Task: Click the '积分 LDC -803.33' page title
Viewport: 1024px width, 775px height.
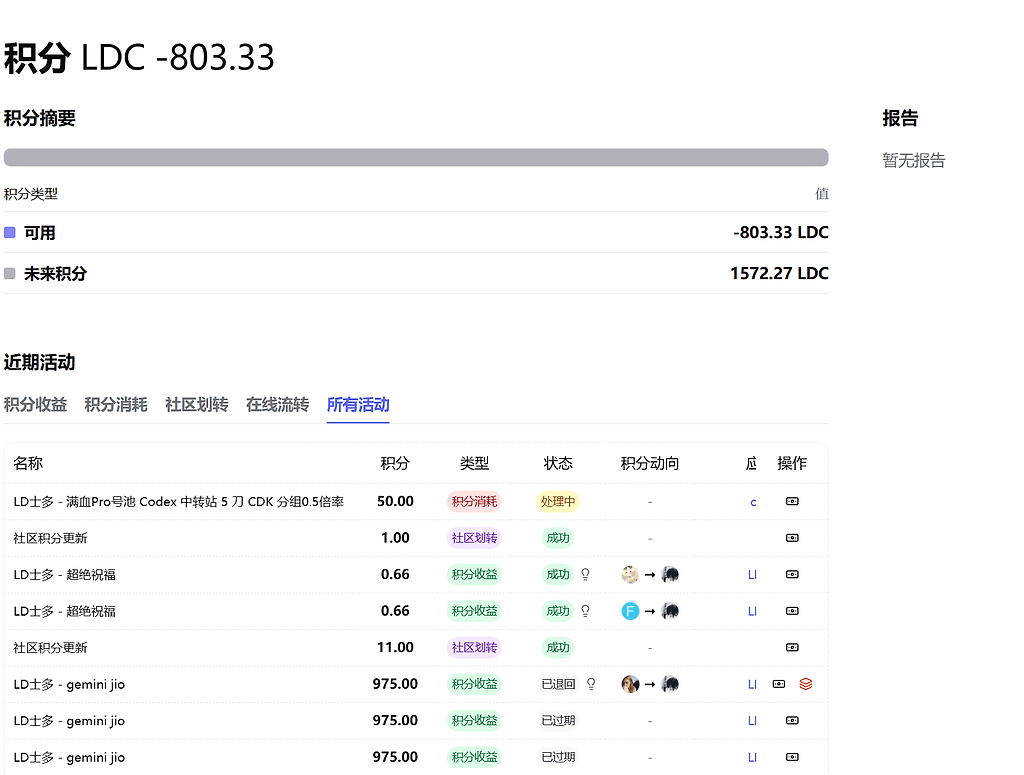Action: [139, 57]
